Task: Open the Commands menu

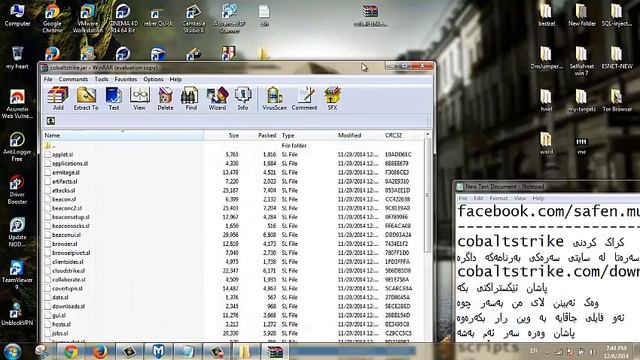Action: [73, 79]
